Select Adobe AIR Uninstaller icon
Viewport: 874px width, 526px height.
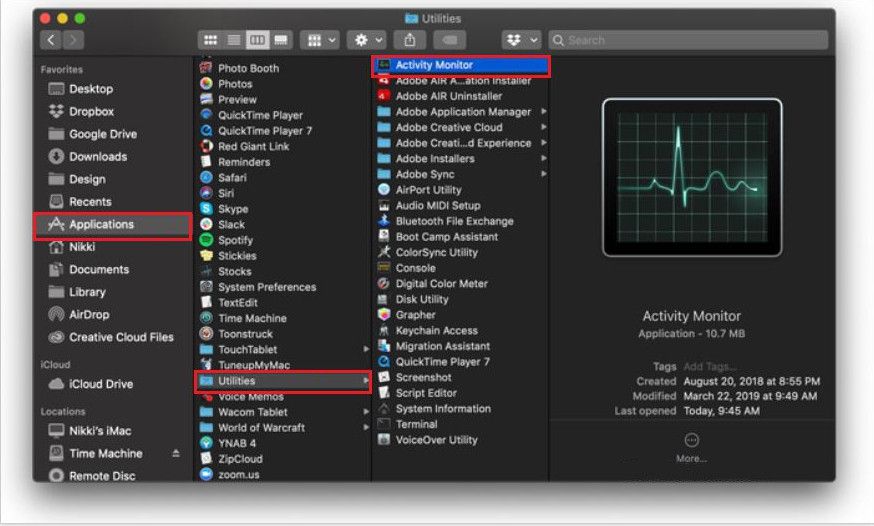[x=383, y=96]
